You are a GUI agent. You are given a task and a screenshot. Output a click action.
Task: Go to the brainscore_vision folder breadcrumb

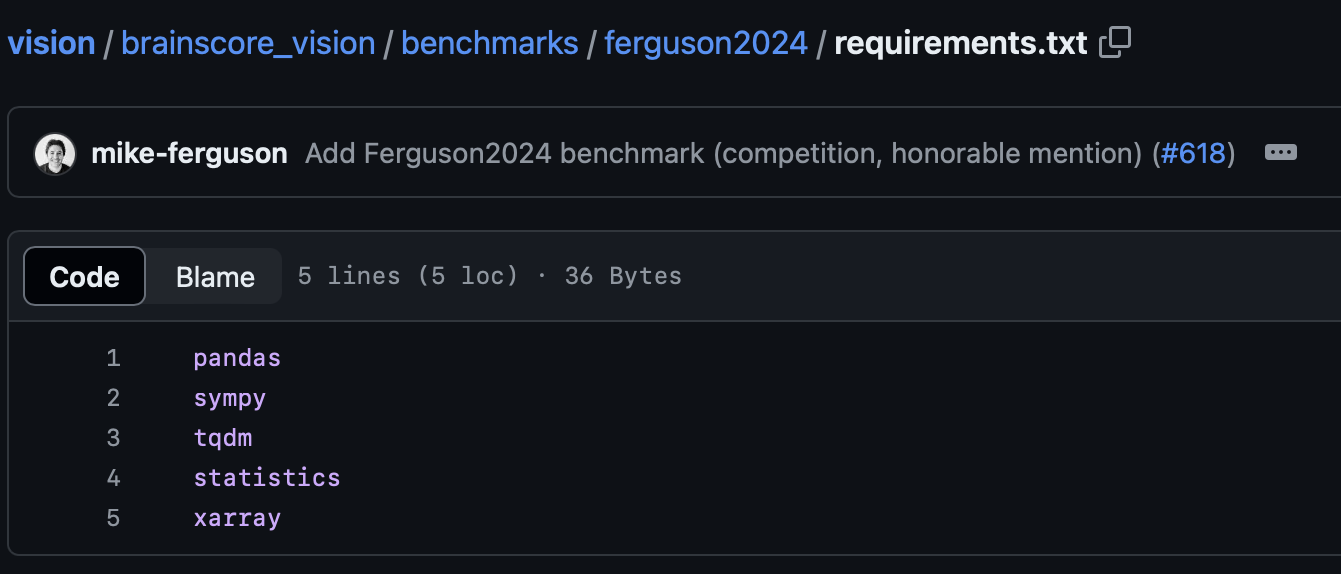[x=248, y=43]
